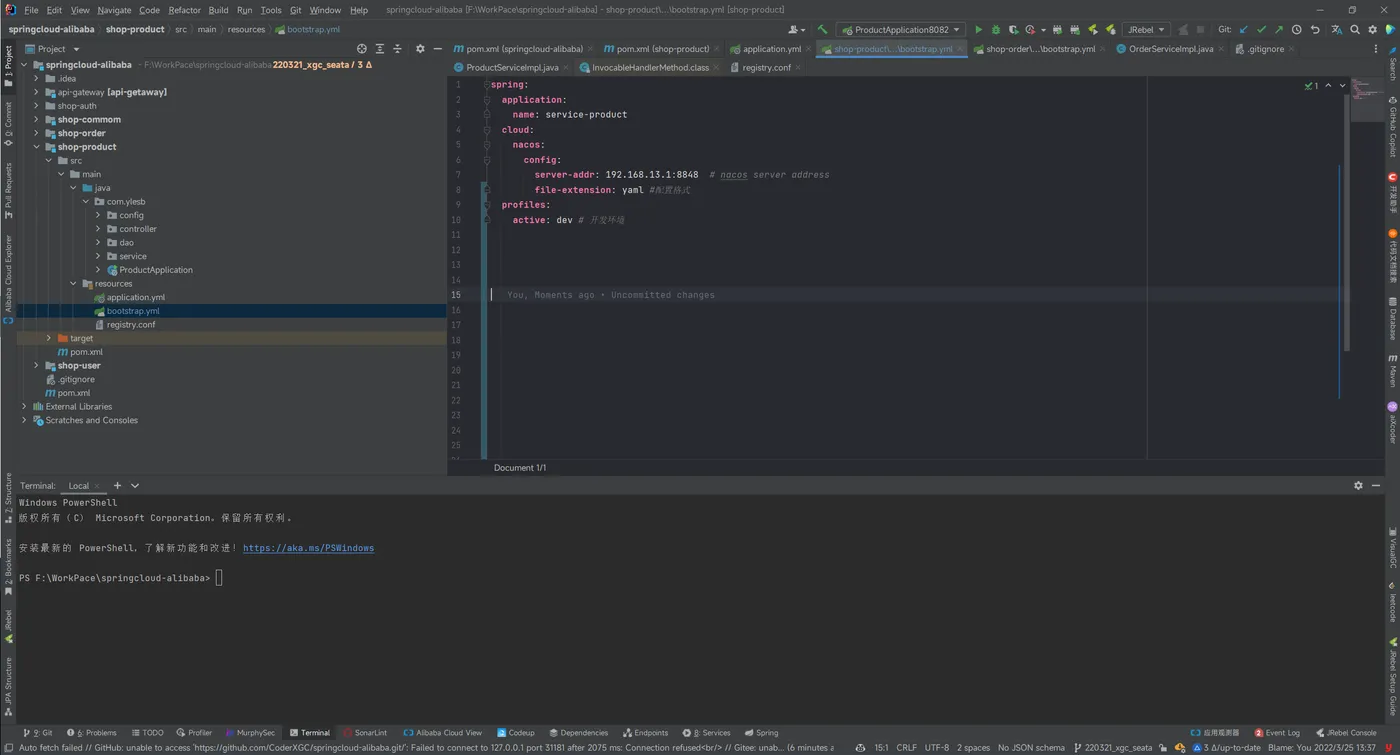
Task: Expand the shop-user module
Action: (x=36, y=366)
